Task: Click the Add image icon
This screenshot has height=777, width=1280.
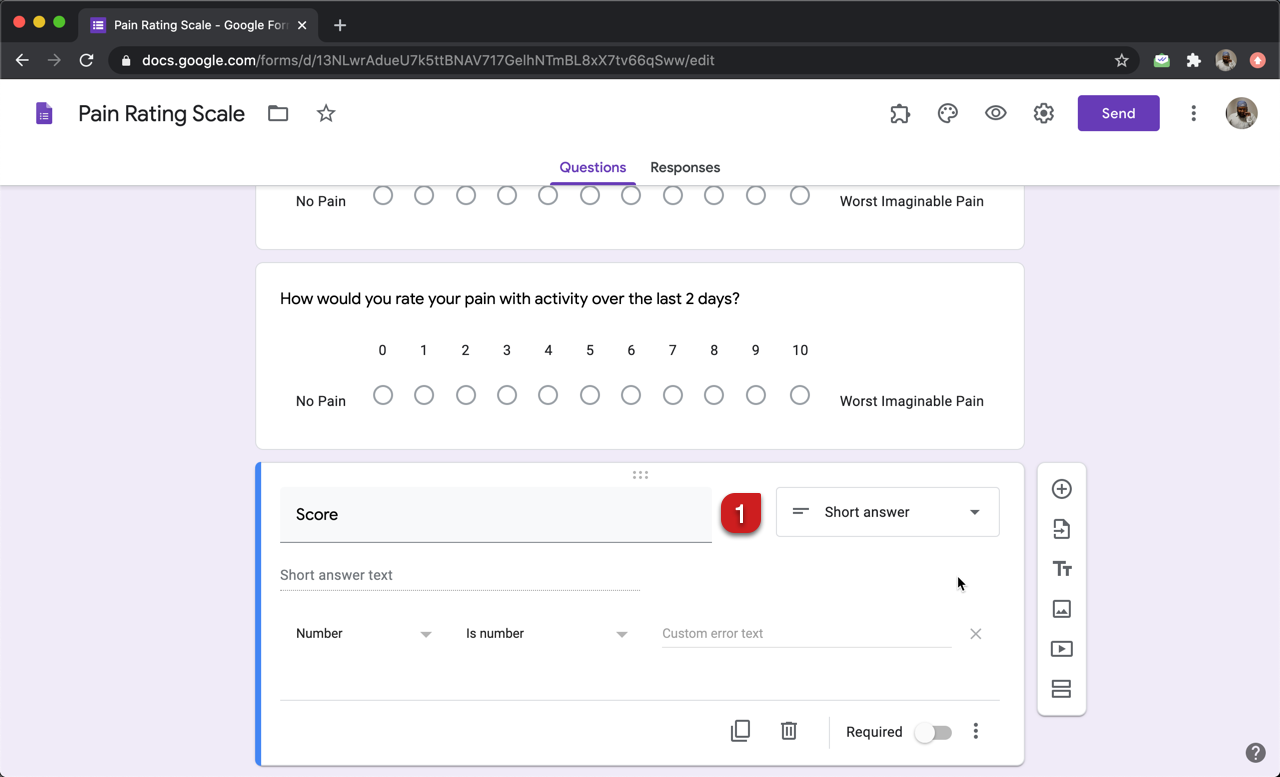Action: 1061,609
